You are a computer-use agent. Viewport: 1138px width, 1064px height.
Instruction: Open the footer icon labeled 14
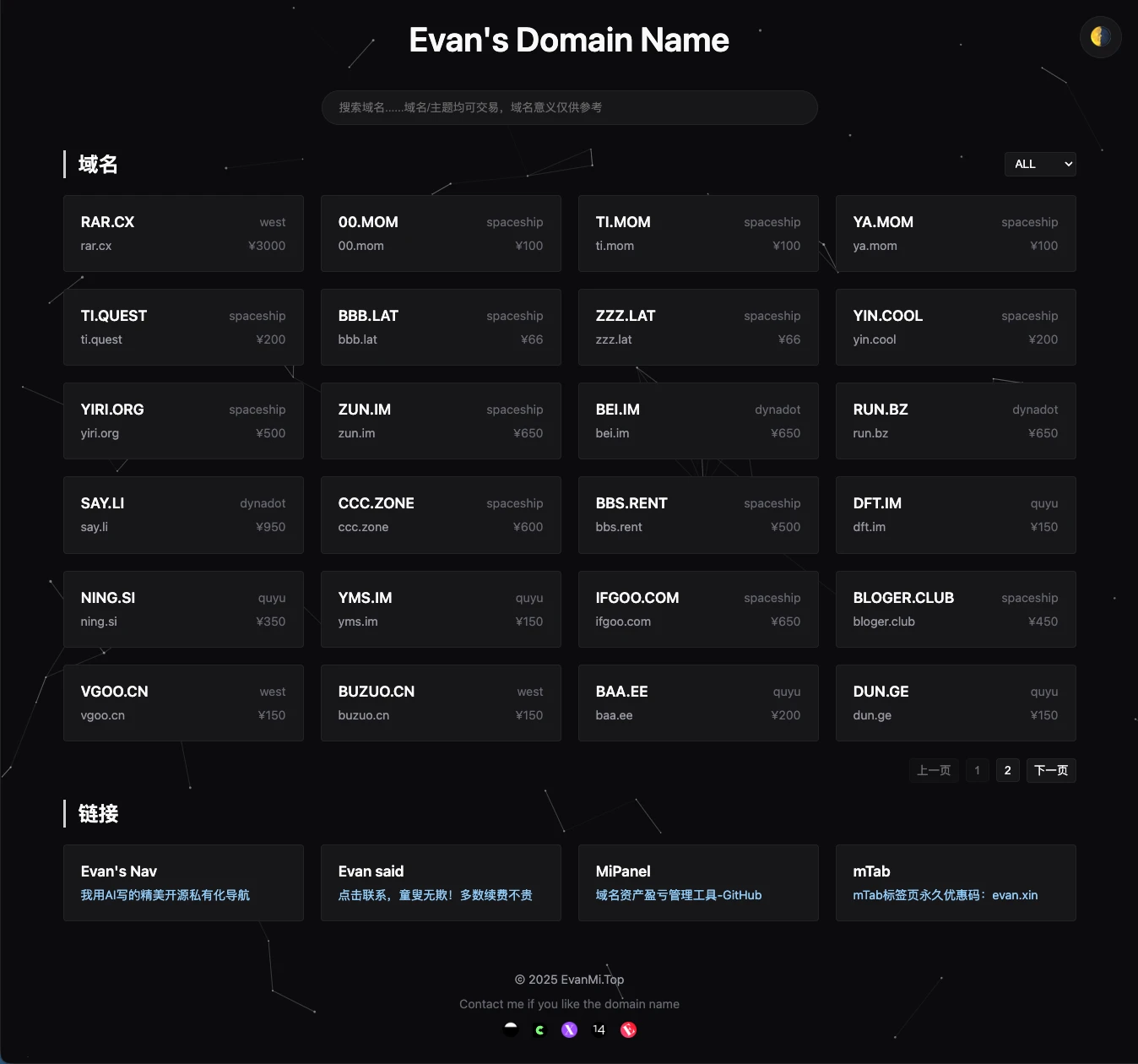[x=599, y=1029]
